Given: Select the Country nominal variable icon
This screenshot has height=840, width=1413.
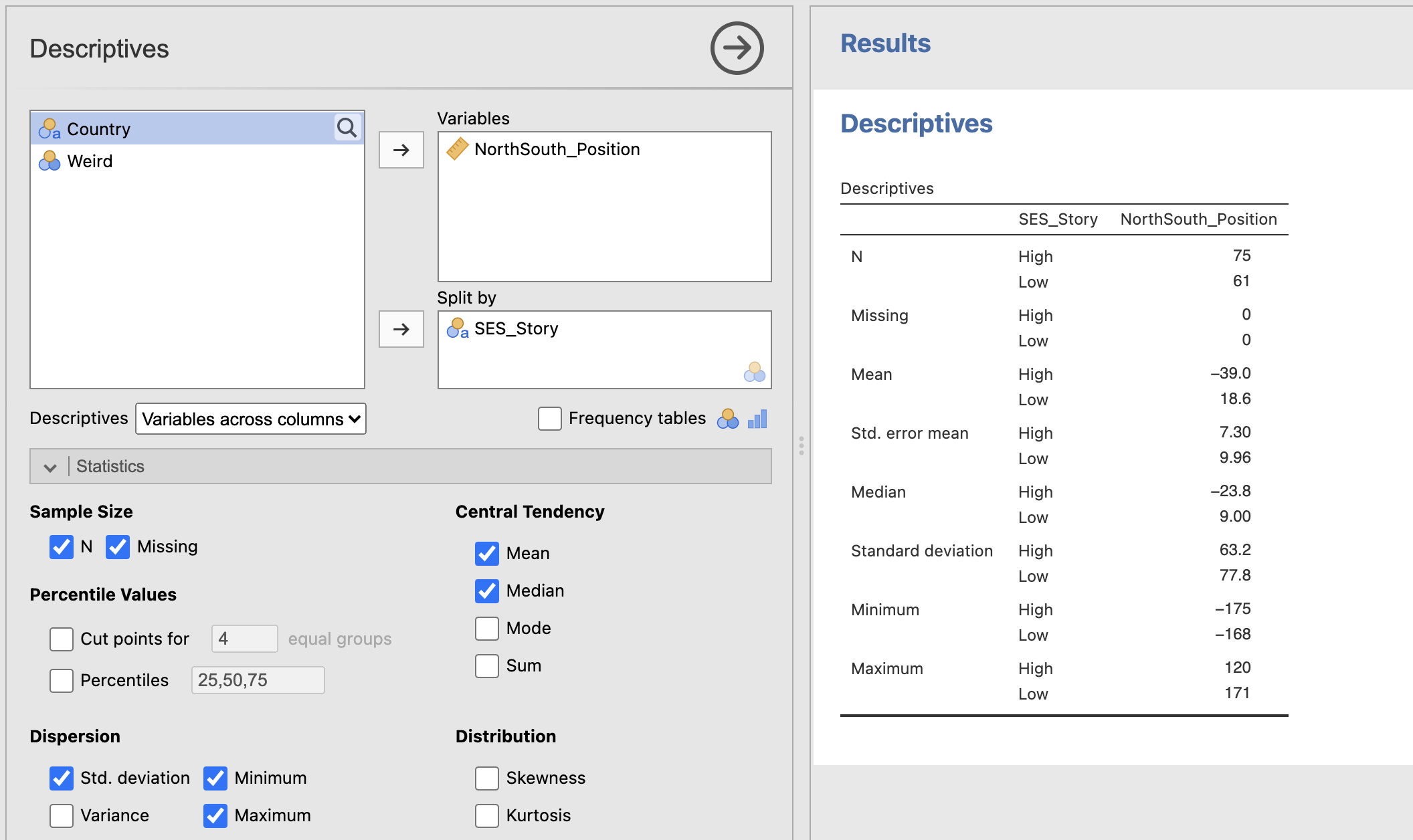Looking at the screenshot, I should click(50, 128).
